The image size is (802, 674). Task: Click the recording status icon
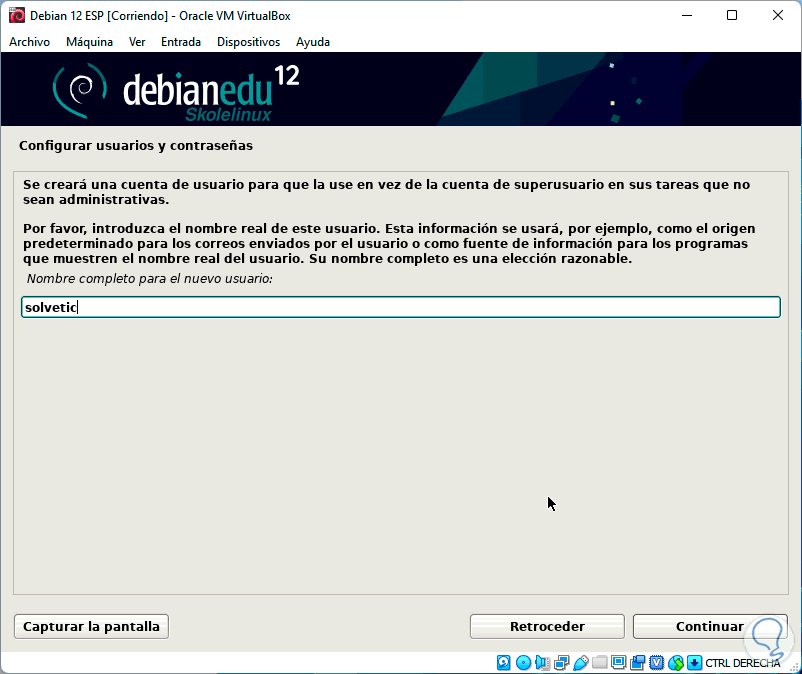point(638,663)
